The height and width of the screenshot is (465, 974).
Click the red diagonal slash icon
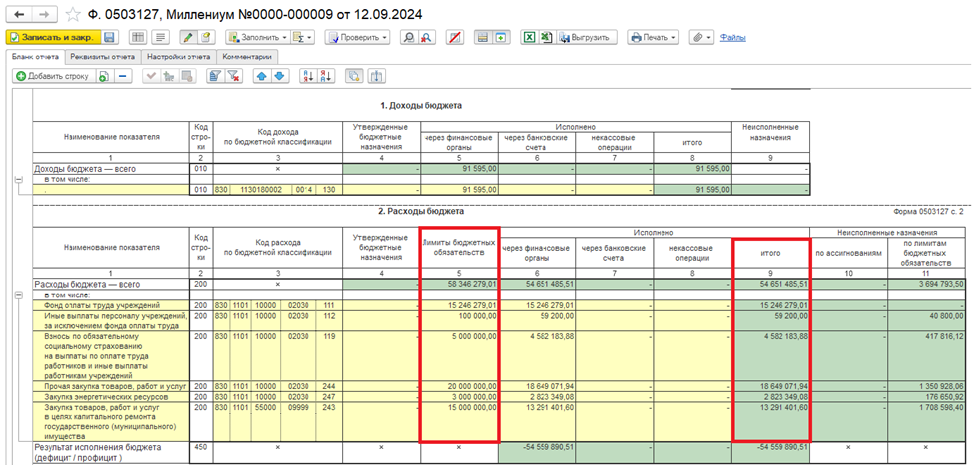point(455,37)
